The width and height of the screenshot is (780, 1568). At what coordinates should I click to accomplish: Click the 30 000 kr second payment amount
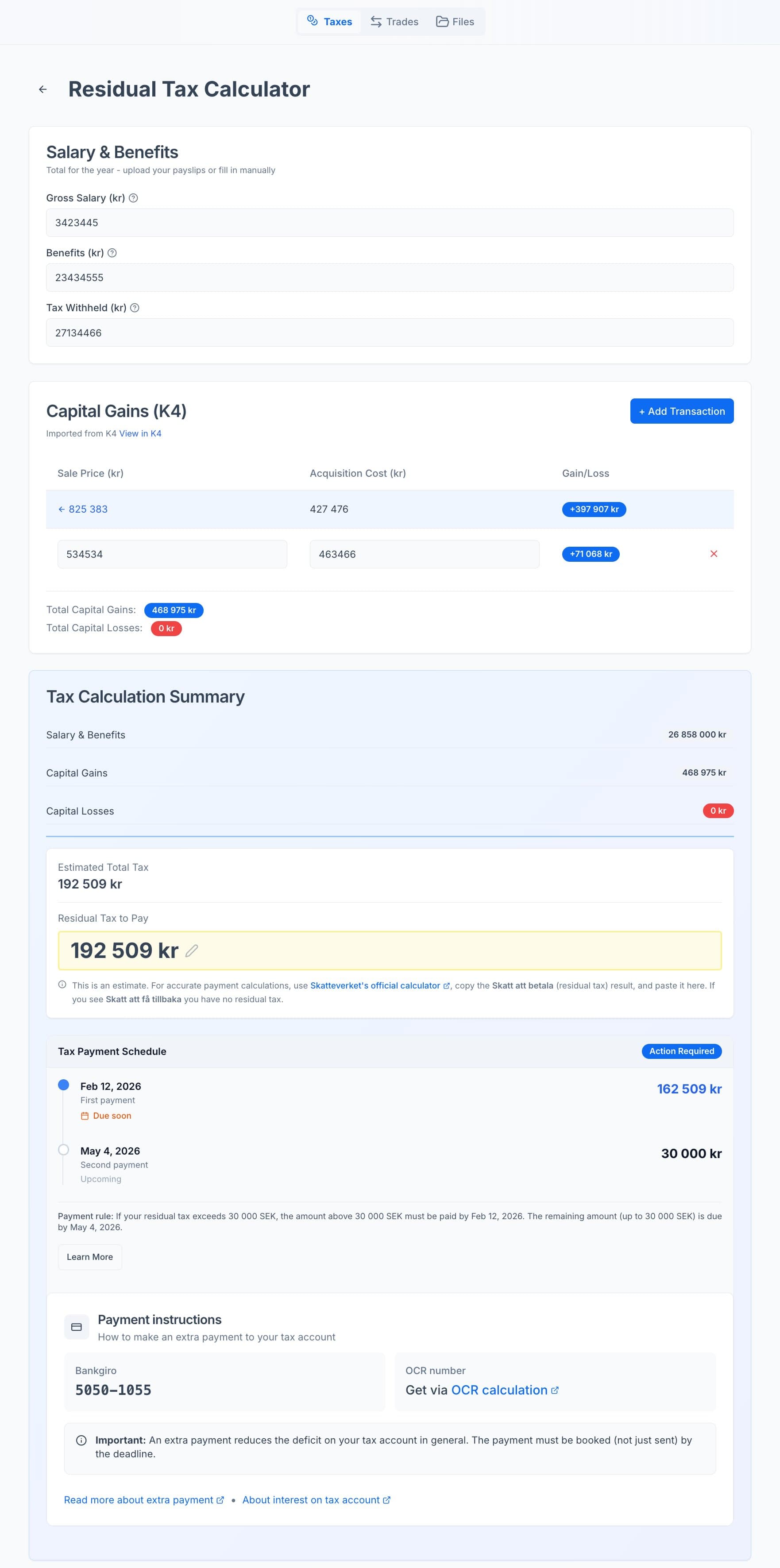[x=691, y=1154]
